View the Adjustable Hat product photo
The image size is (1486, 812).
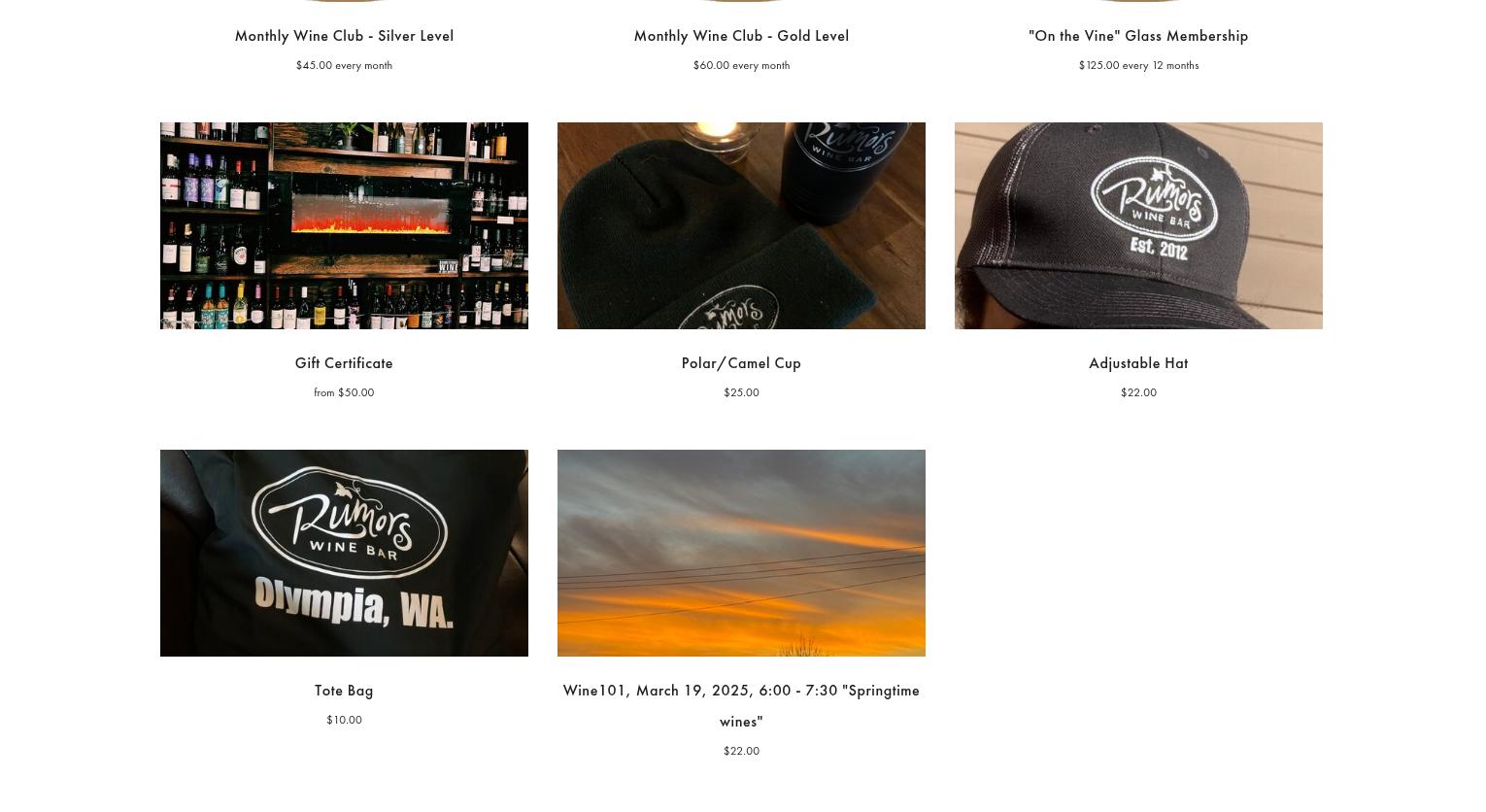pos(1138,225)
